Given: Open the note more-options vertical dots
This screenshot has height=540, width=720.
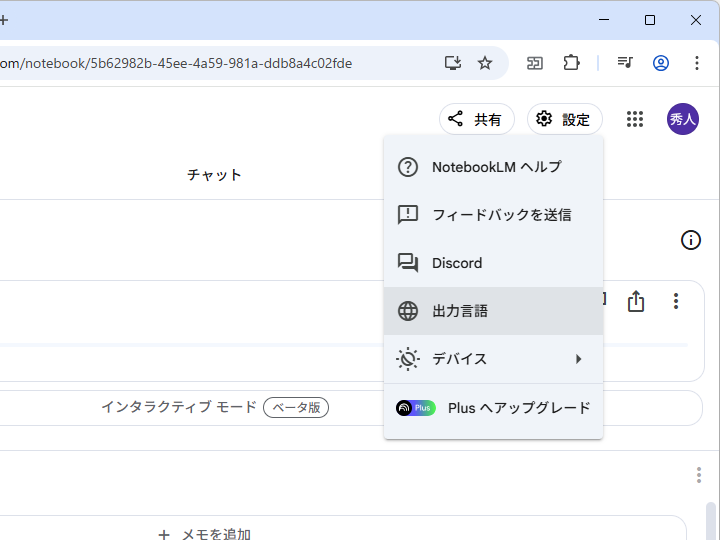Looking at the screenshot, I should tap(698, 475).
